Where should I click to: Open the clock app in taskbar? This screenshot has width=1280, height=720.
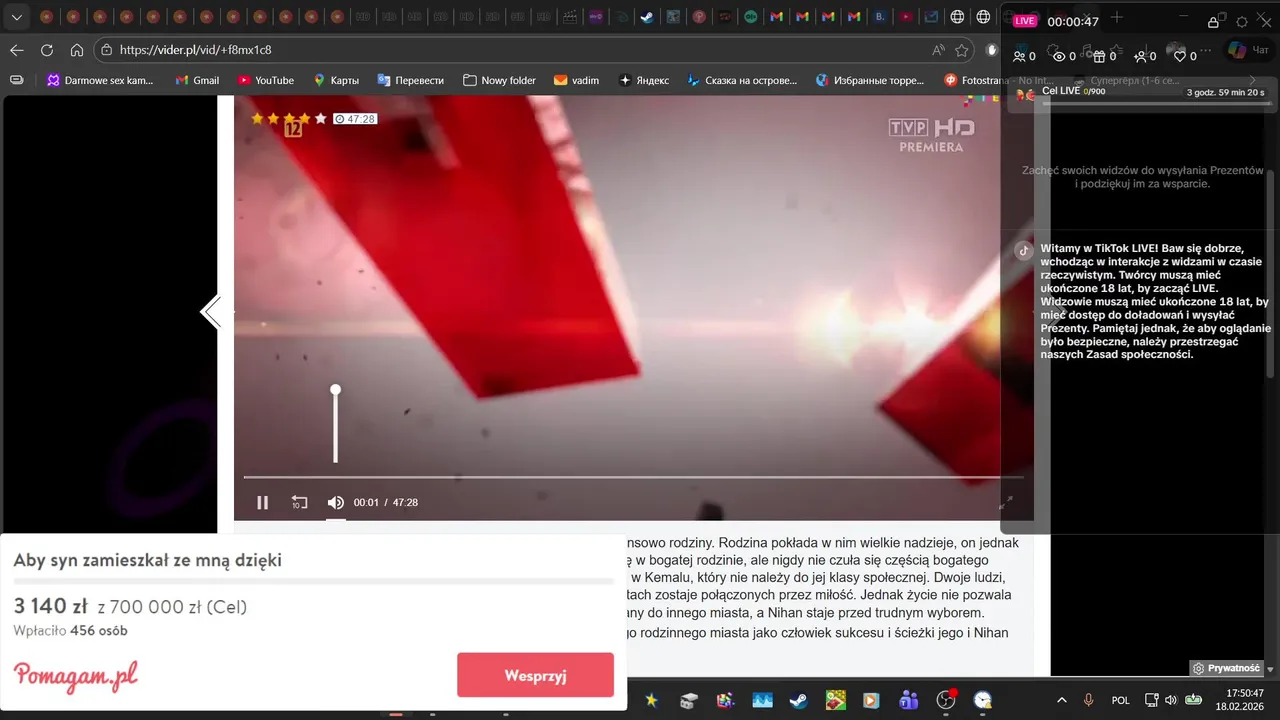click(x=983, y=701)
